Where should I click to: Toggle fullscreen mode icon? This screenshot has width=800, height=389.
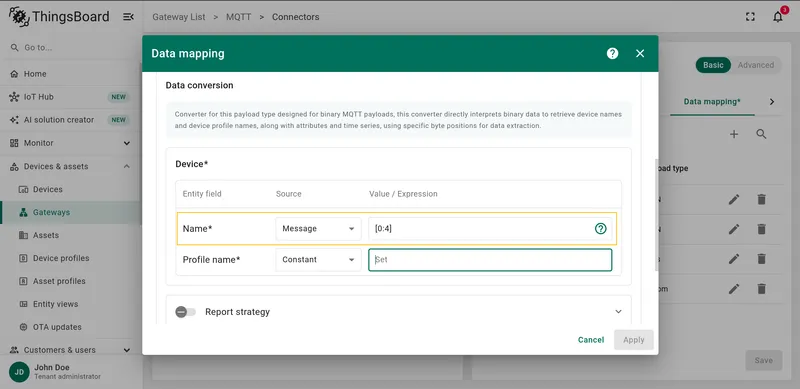(750, 17)
